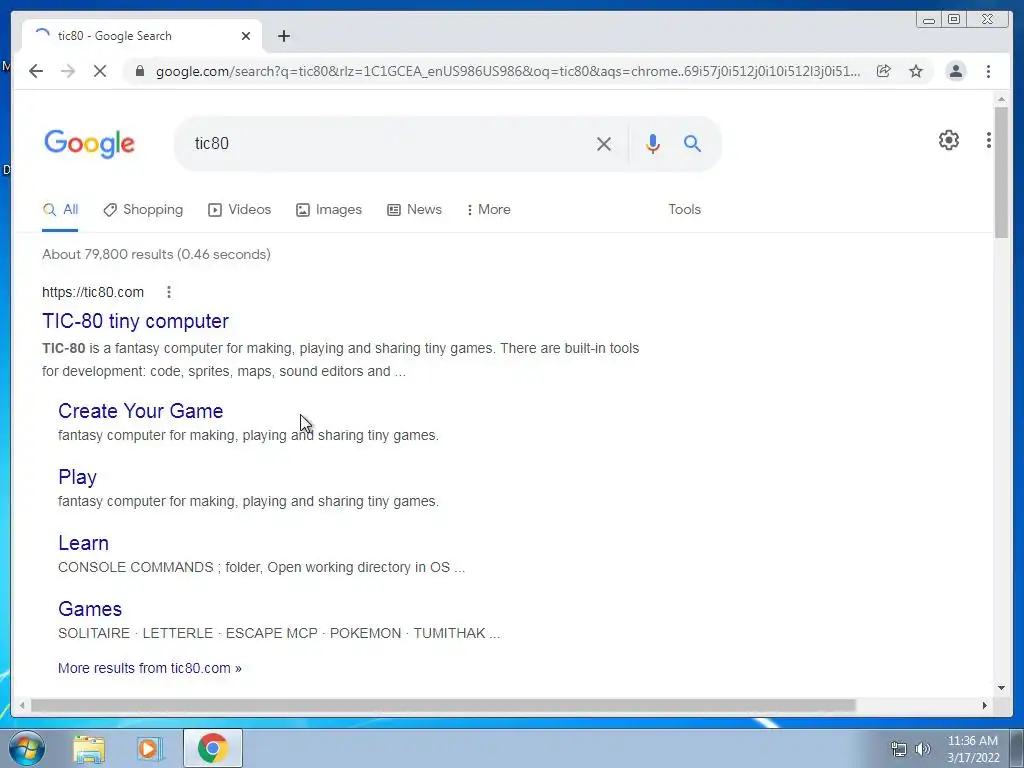The height and width of the screenshot is (768, 1024).
Task: Go back with the browser back arrow
Action: pyautogui.click(x=36, y=71)
